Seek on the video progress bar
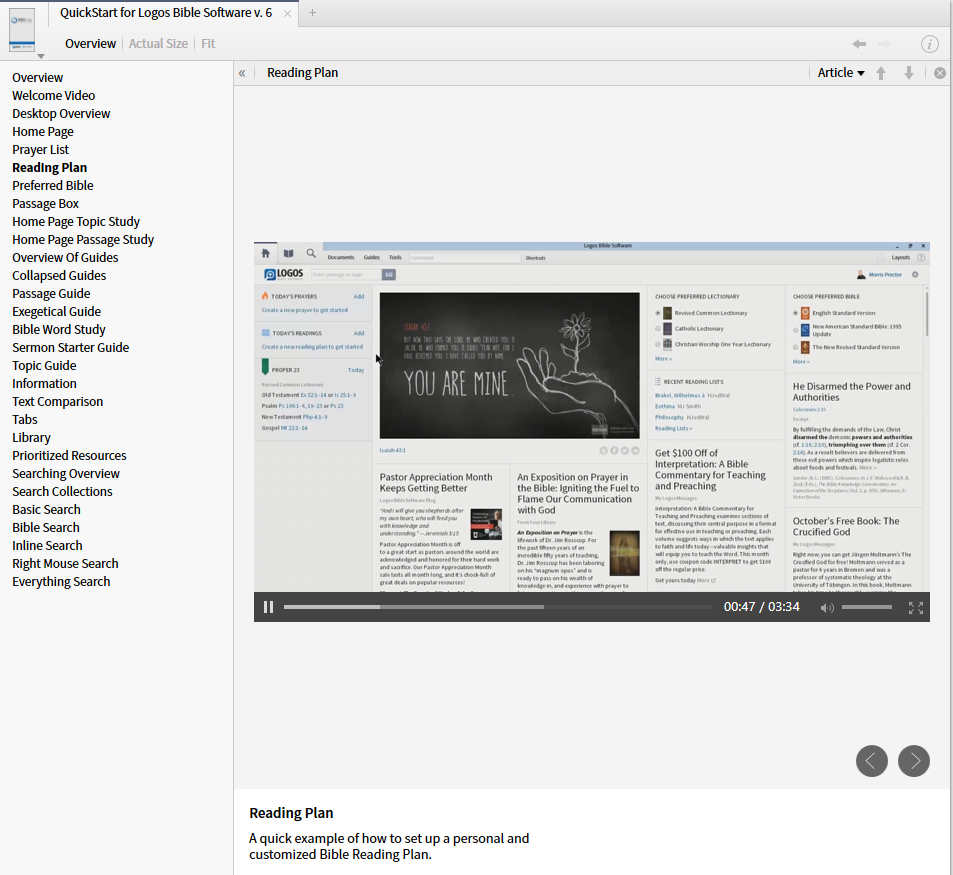The height and width of the screenshot is (875, 953). 497,607
